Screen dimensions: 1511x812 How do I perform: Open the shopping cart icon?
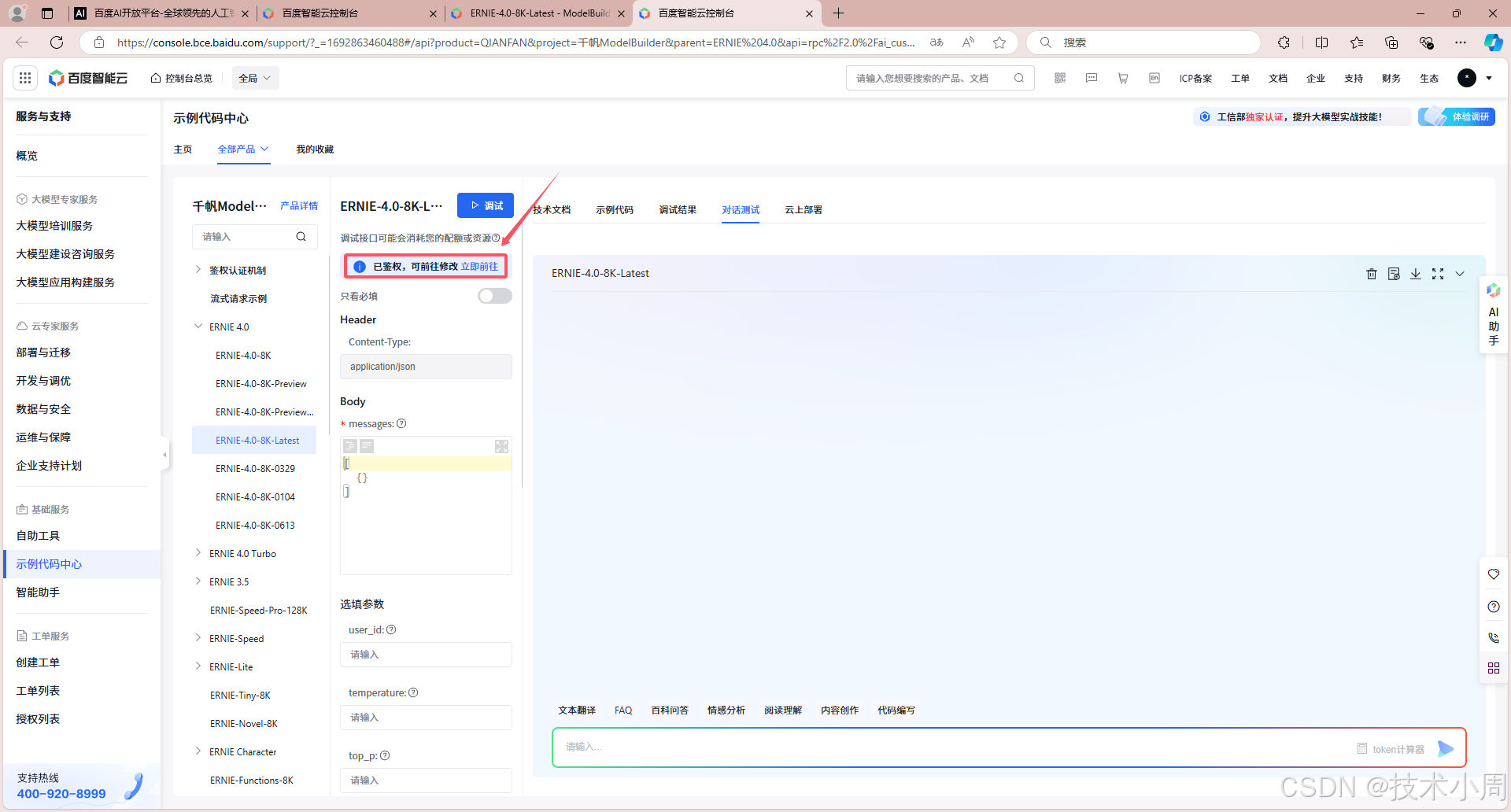tap(1123, 78)
